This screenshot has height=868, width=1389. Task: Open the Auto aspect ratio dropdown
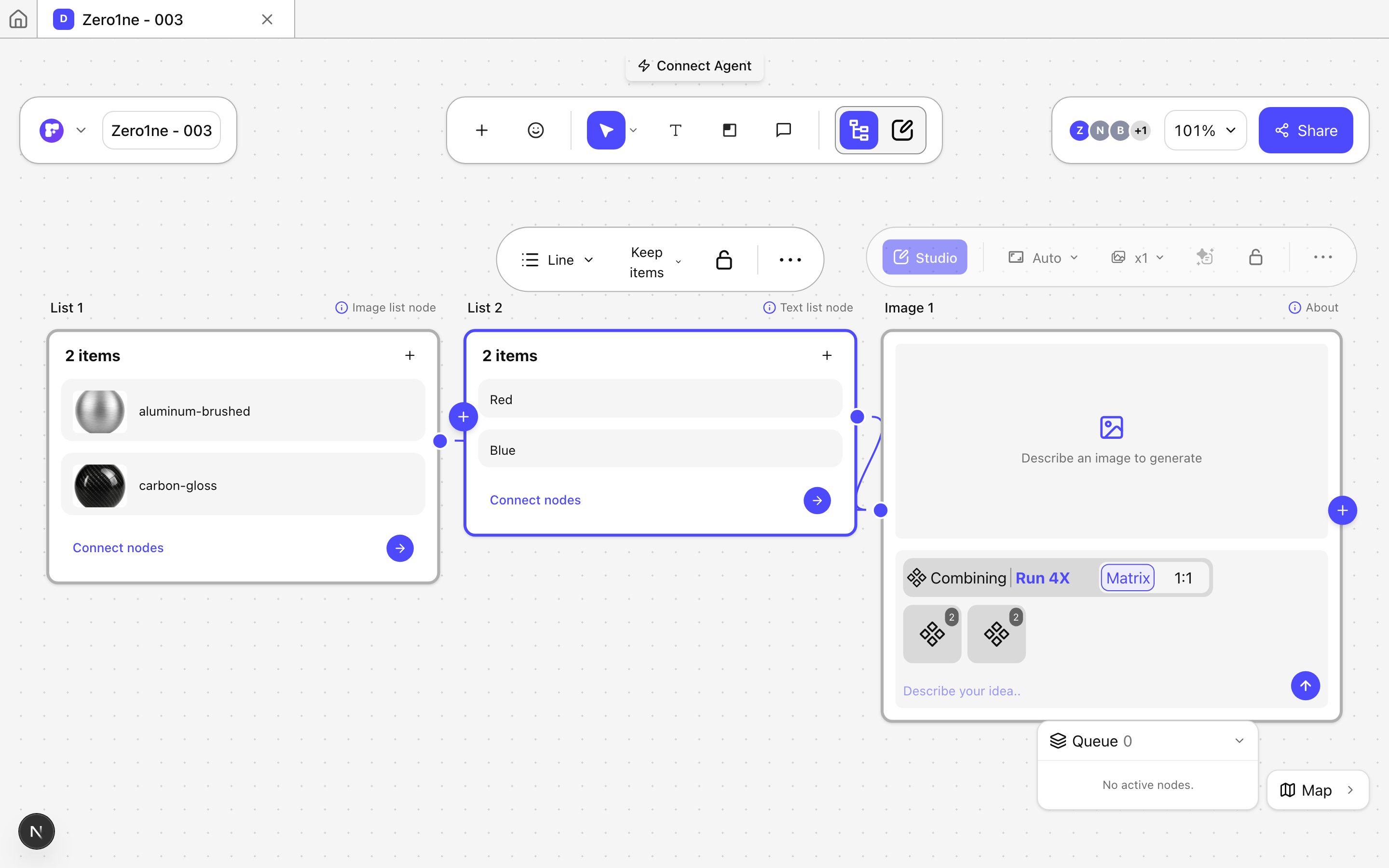1044,258
